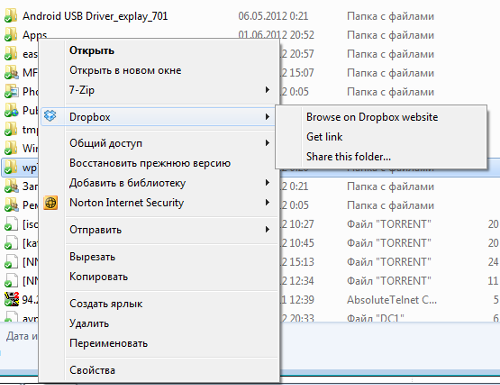Click the MF folder icon
Screen dimensions: 500x385
click(11, 72)
